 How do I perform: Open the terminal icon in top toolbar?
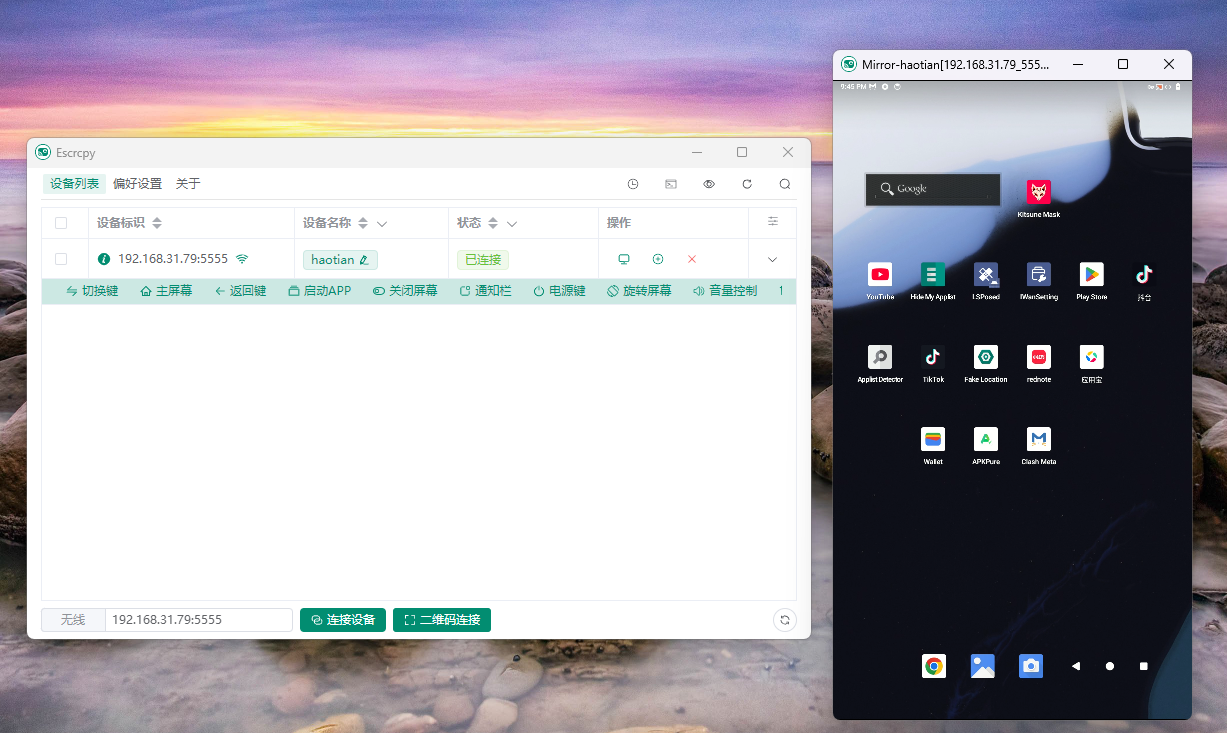(671, 184)
